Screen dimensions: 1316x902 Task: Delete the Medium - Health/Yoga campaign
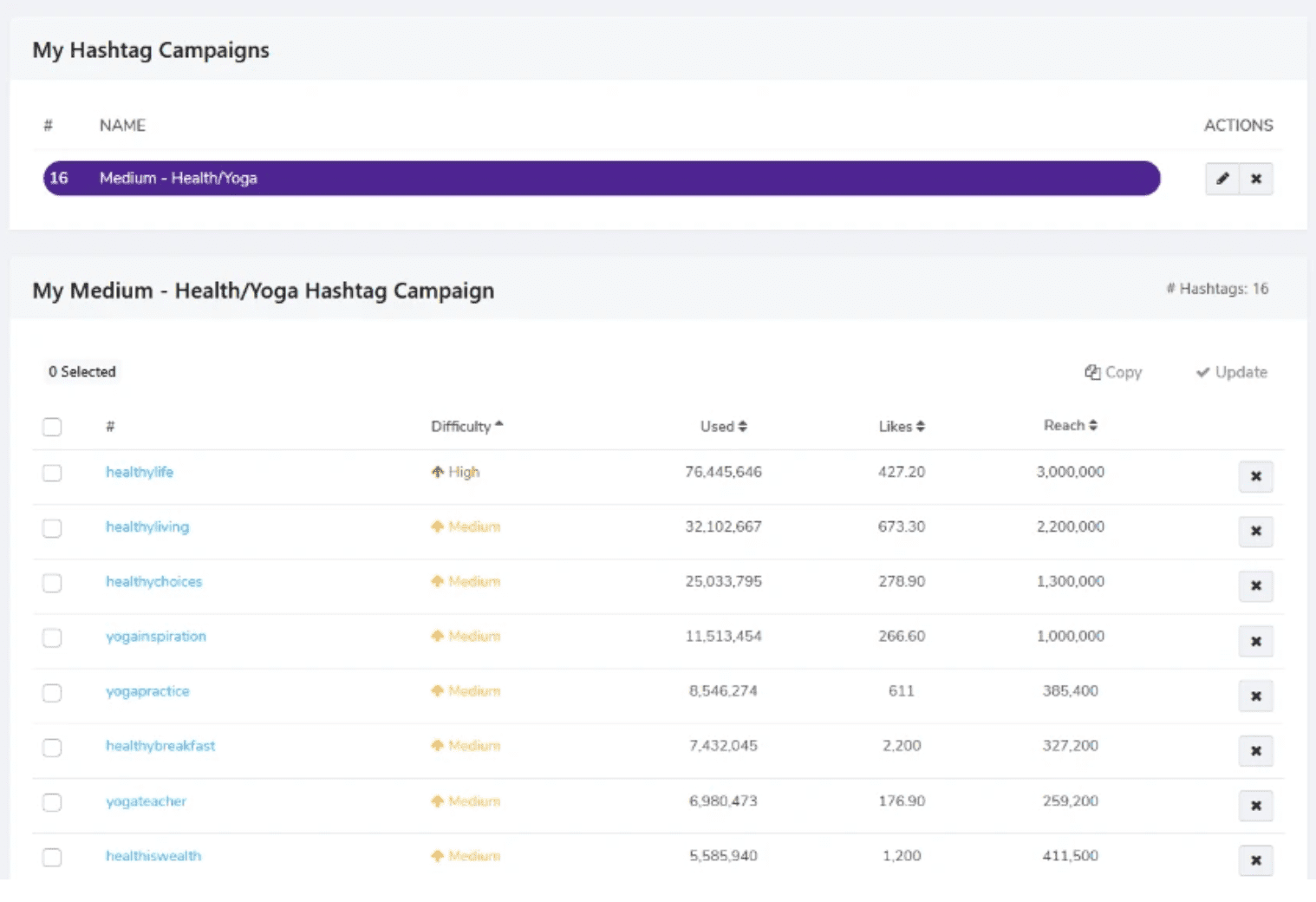[1256, 179]
